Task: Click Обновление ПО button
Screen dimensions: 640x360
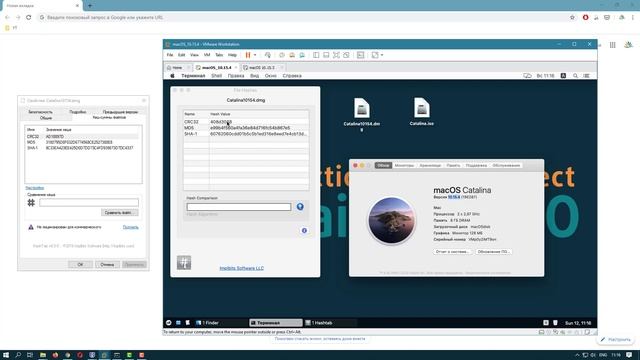Action: (493, 251)
